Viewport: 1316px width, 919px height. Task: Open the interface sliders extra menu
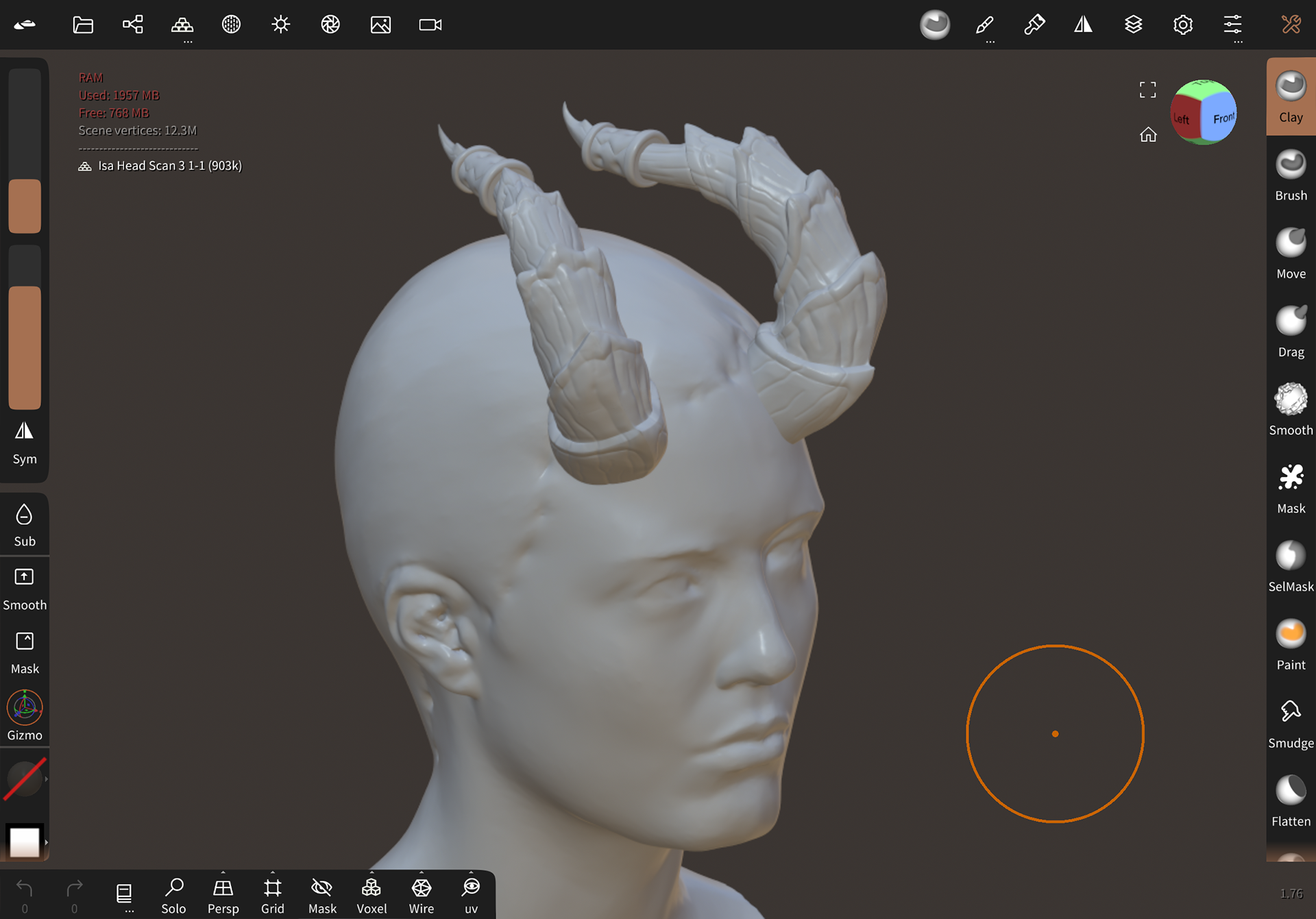click(1237, 42)
